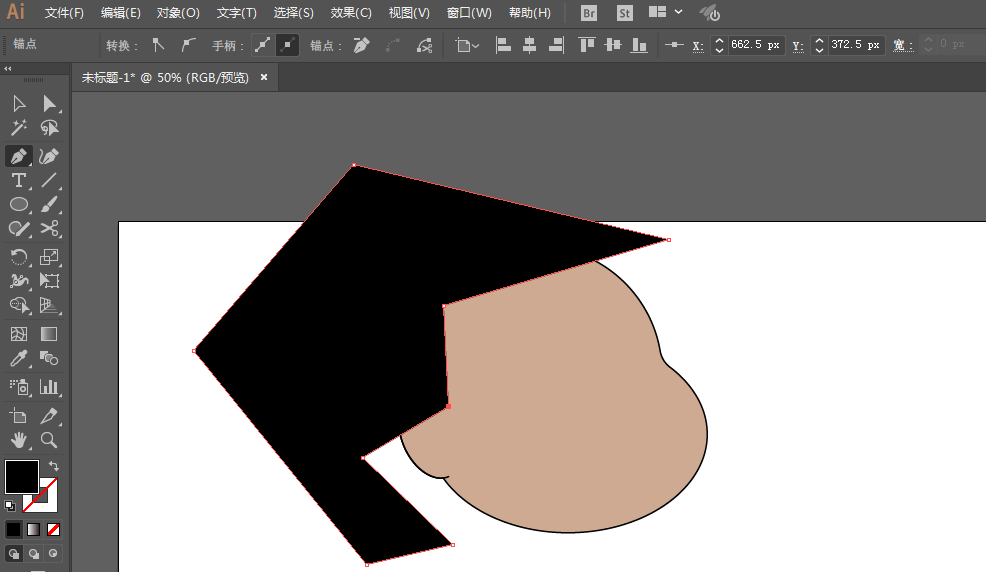Switch paint mode to Gradient
986x572 pixels.
pos(34,529)
